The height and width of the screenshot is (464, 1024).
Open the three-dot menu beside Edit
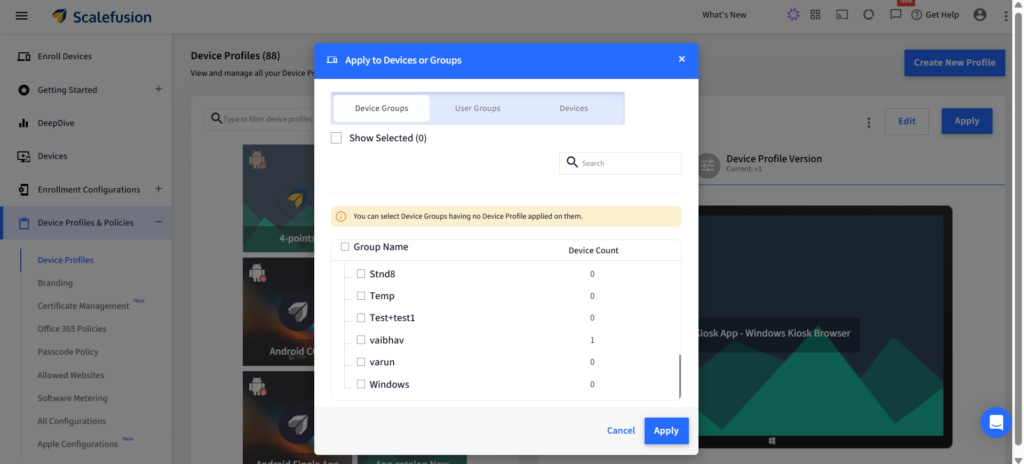(869, 122)
